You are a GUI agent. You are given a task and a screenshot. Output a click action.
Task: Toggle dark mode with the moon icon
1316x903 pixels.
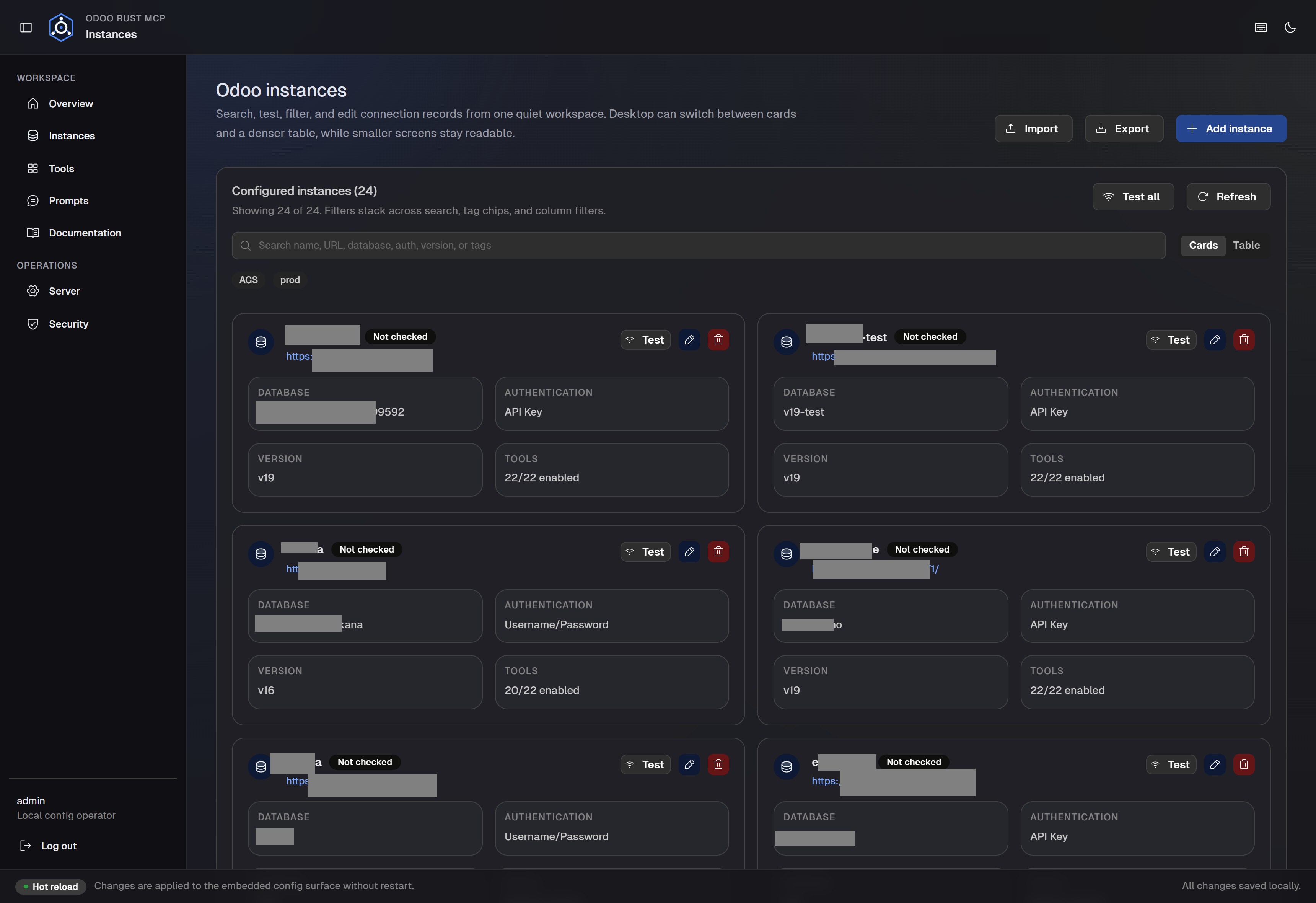pyautogui.click(x=1290, y=27)
